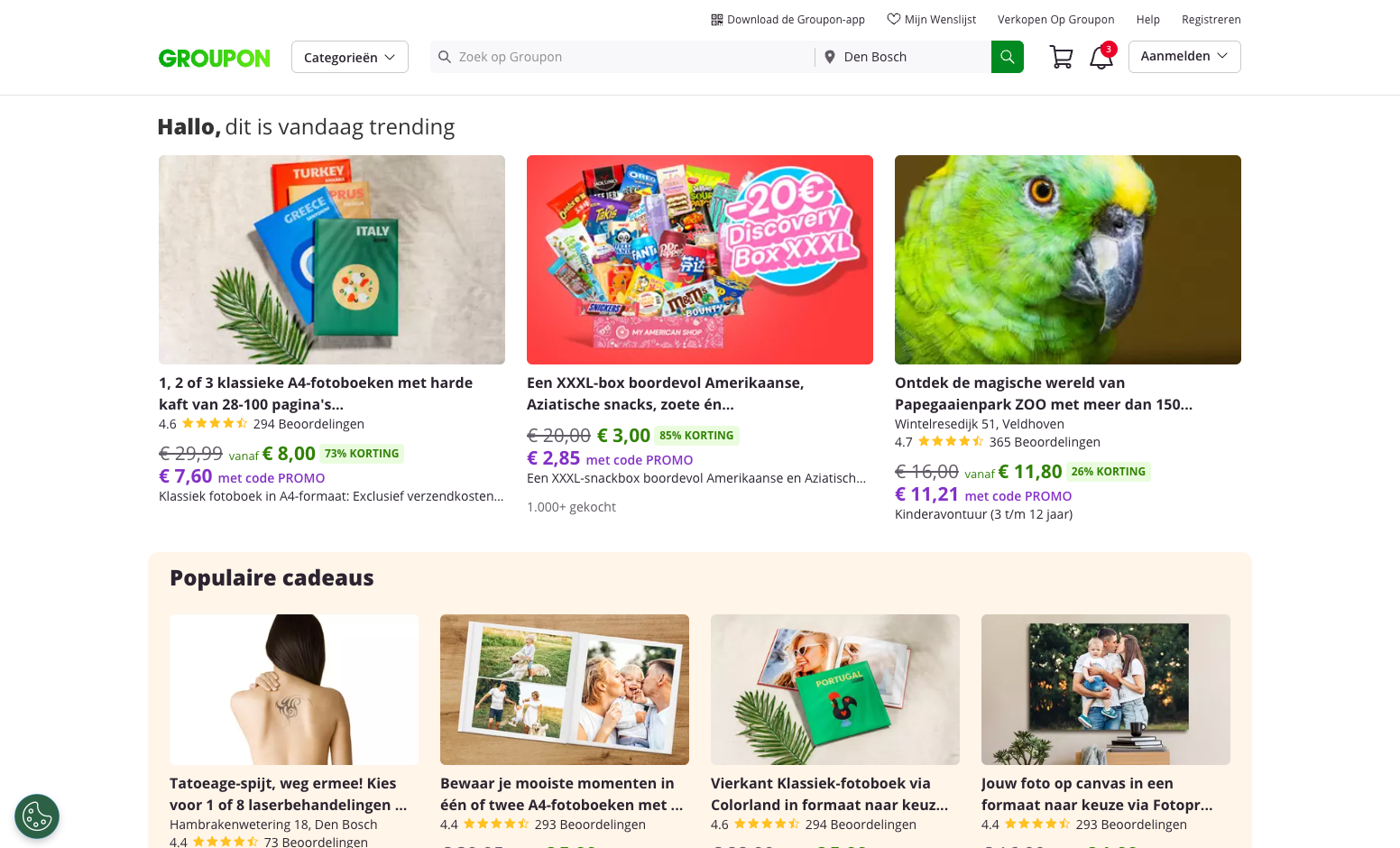Screen dimensions: 1400x848
Task: Expand the Categorieën dropdown
Action: [x=350, y=57]
